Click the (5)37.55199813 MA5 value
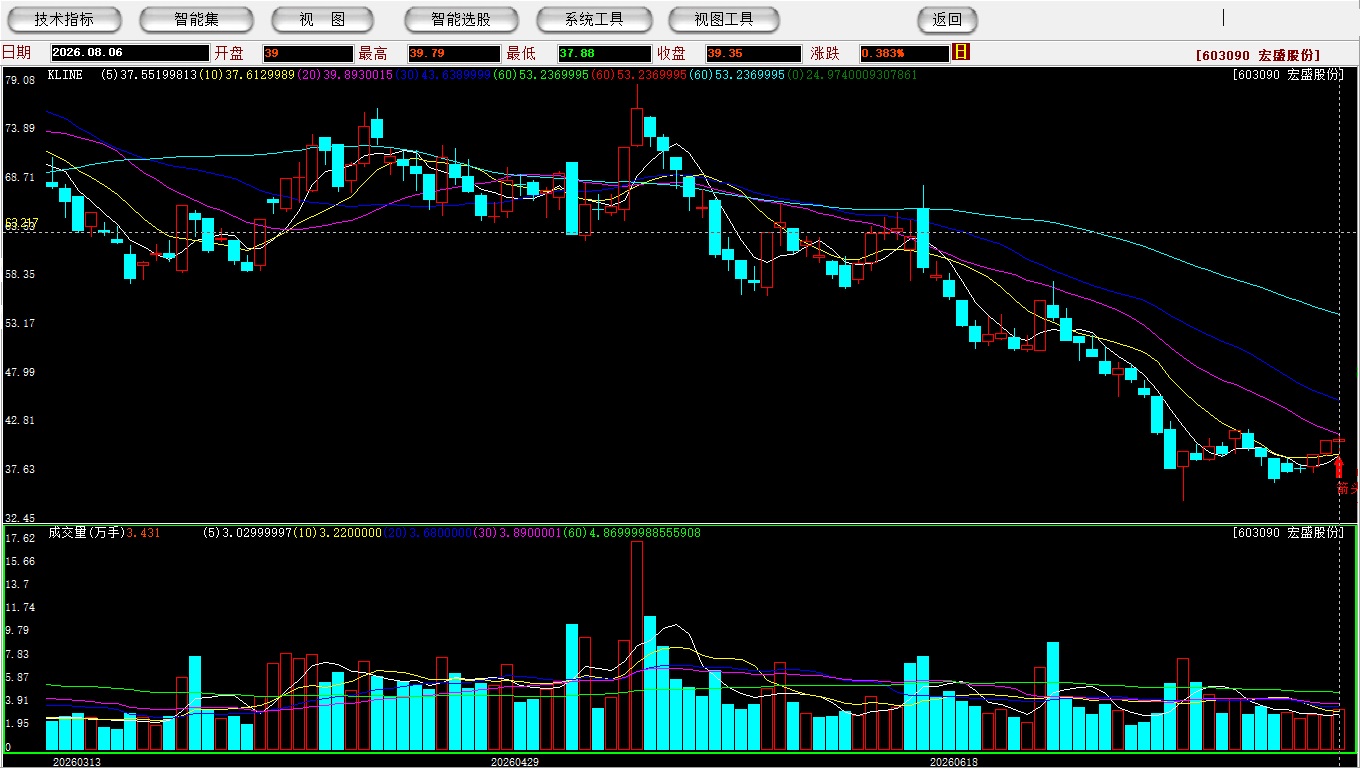This screenshot has height=768, width=1360. point(149,75)
